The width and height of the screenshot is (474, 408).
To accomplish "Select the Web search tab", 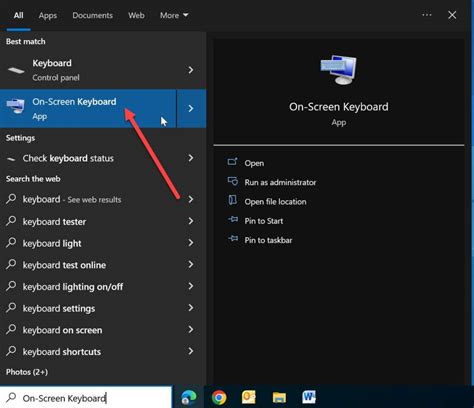I will pos(136,15).
